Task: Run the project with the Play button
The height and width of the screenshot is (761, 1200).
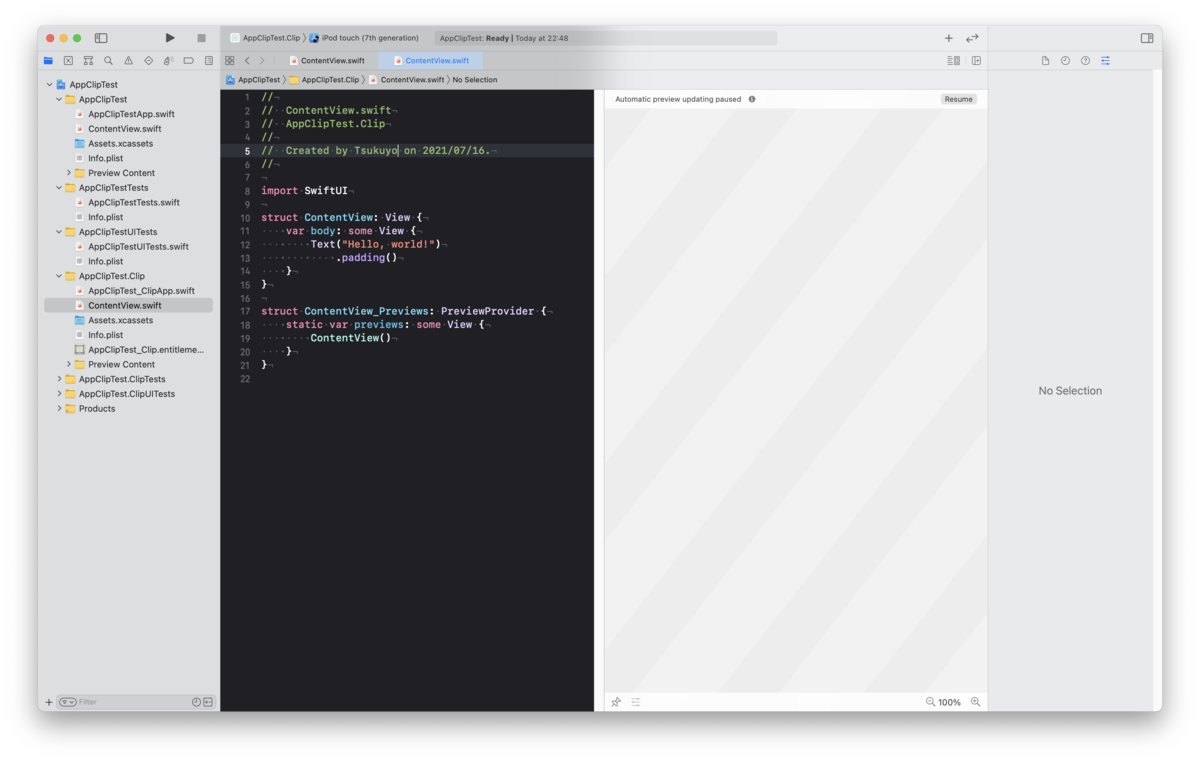Action: [170, 38]
